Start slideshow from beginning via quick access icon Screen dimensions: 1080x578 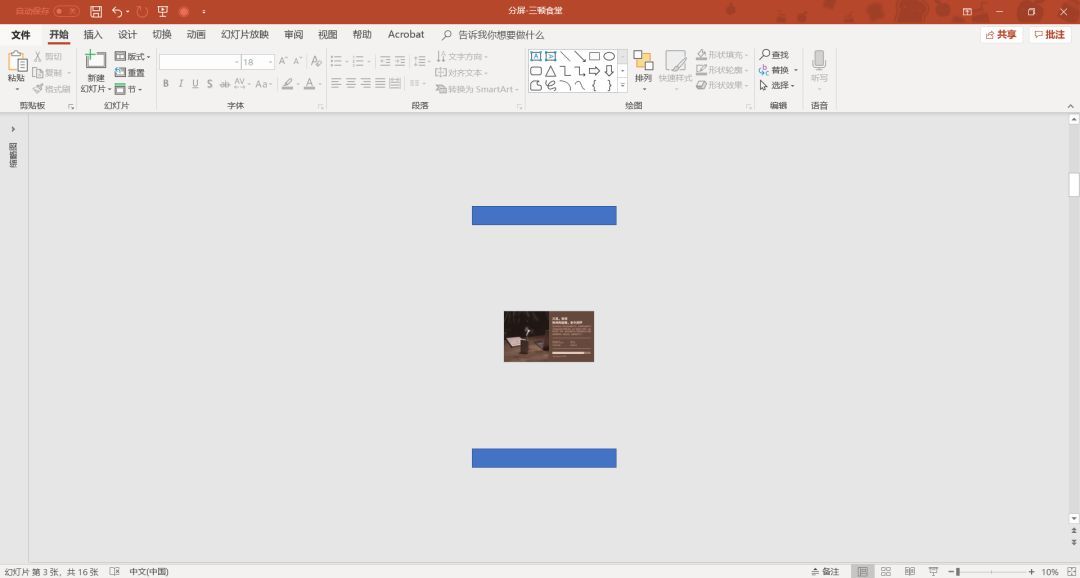(x=162, y=12)
